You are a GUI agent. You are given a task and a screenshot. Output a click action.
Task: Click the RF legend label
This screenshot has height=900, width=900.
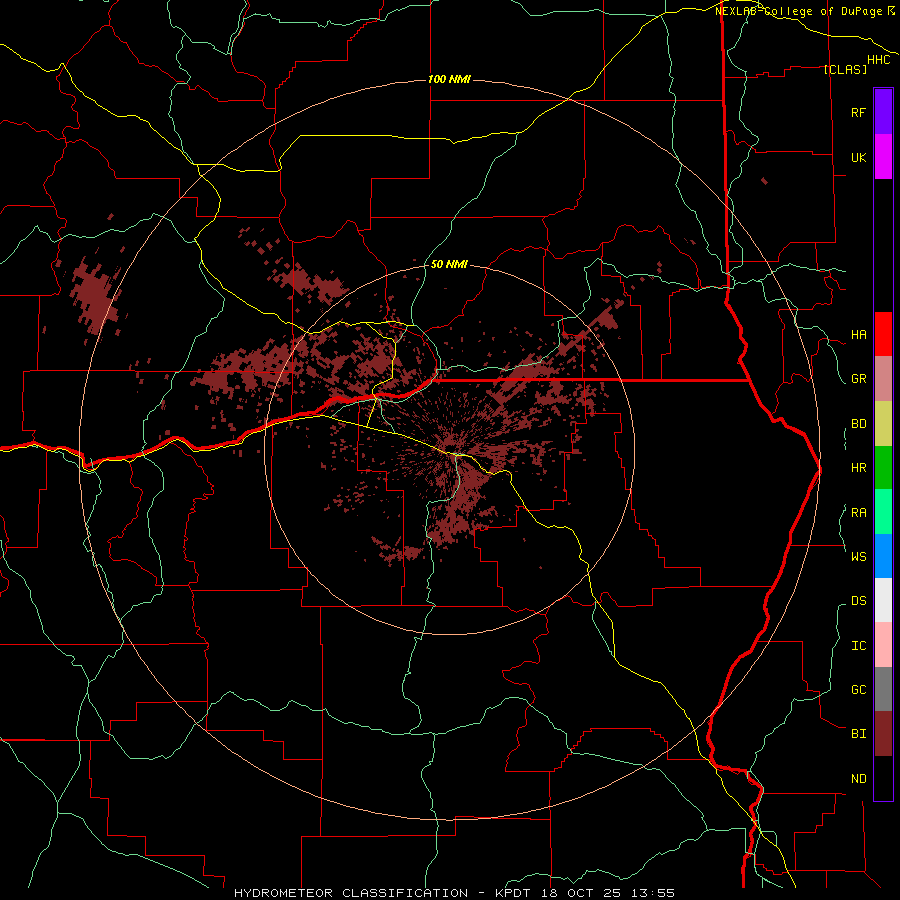[858, 112]
